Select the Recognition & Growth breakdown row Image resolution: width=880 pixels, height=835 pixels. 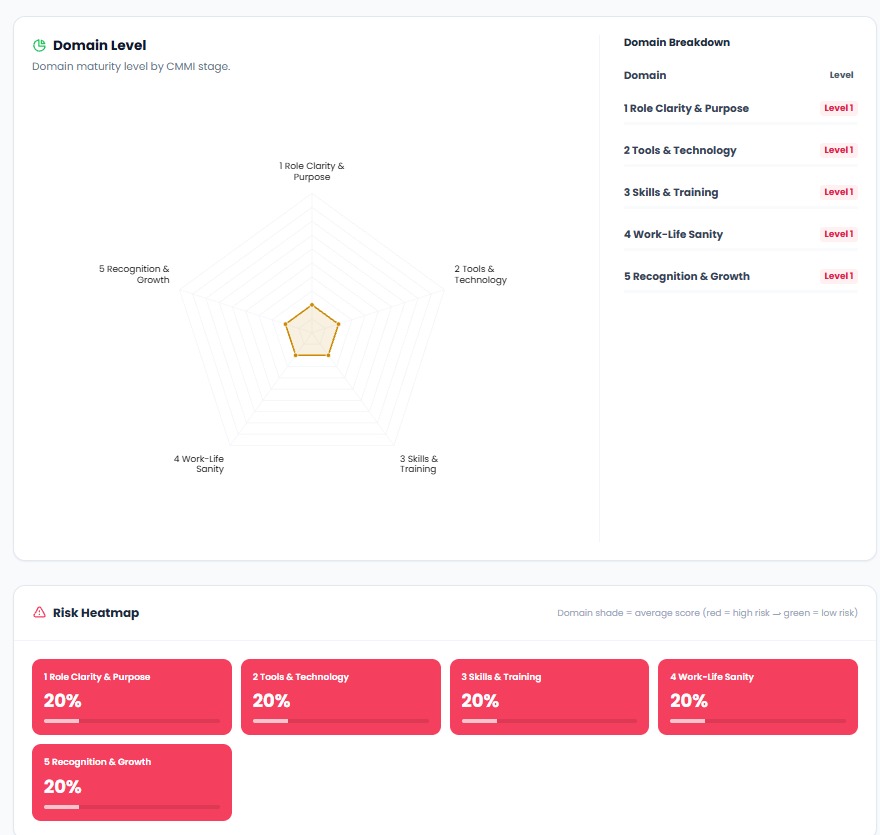pos(740,277)
